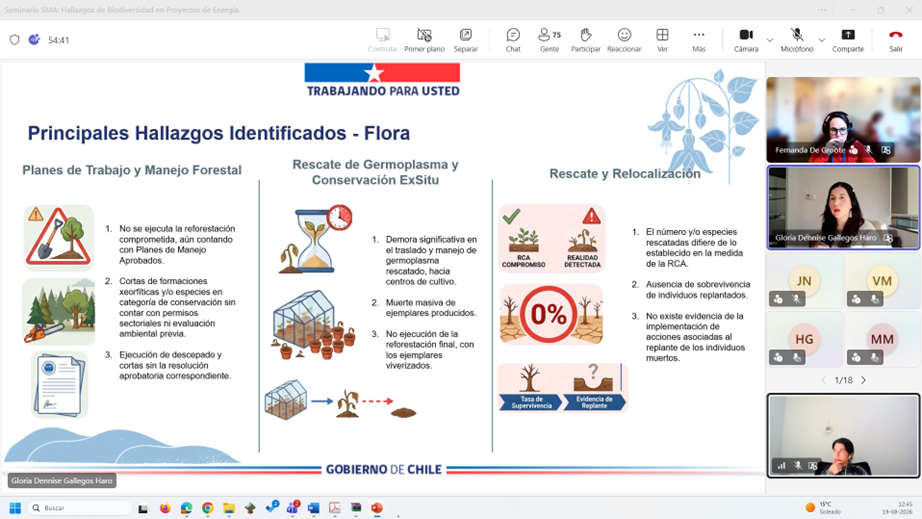Open Microsoft Edge from taskbar

tap(186, 508)
